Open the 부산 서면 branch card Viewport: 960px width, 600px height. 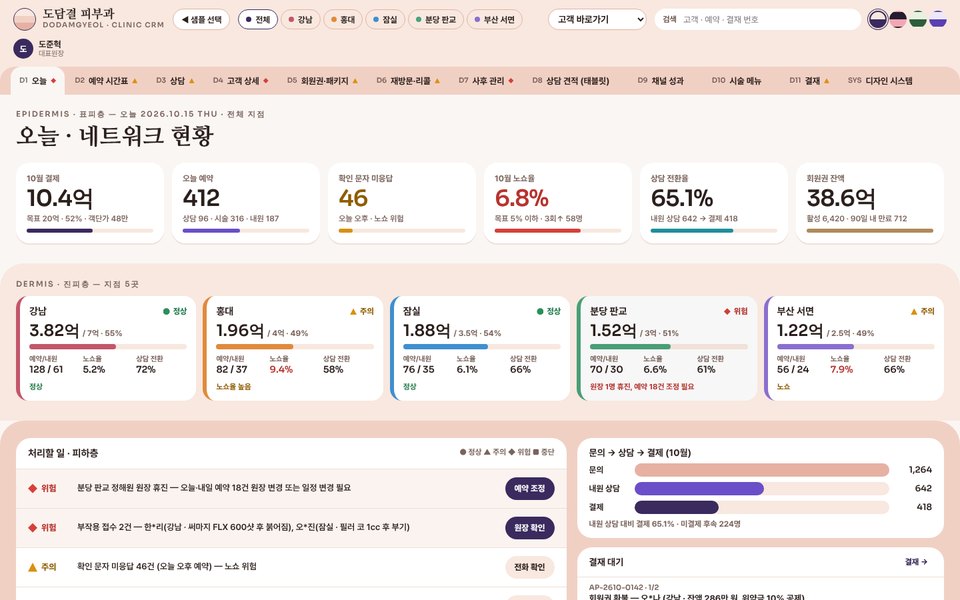coord(854,348)
